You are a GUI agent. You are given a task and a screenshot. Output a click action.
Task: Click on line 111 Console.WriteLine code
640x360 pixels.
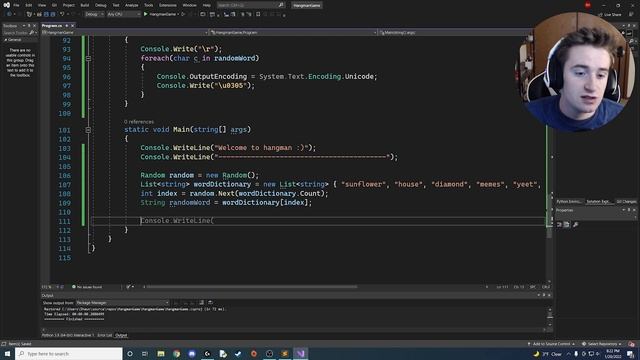click(177, 221)
